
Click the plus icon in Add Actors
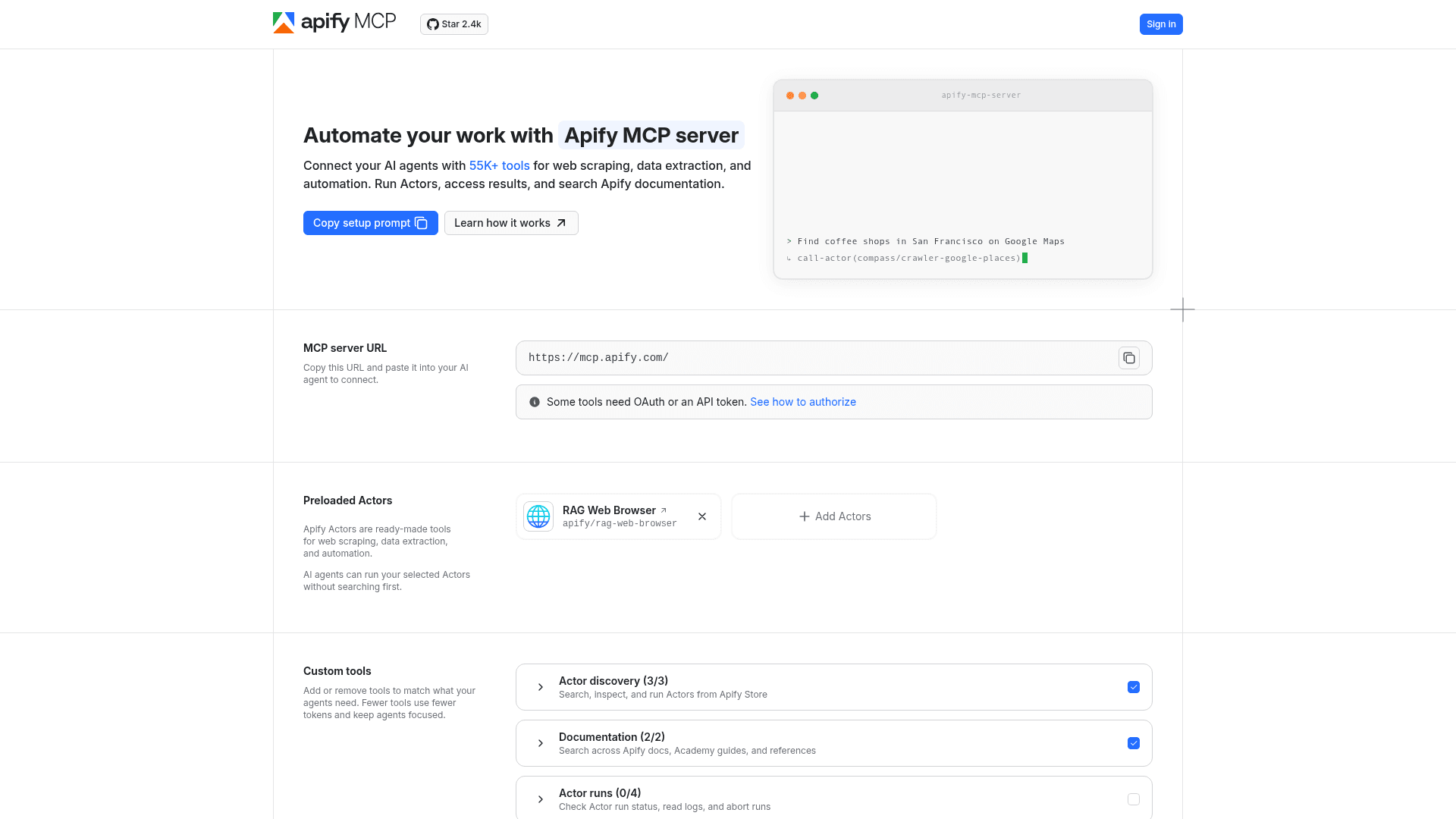point(805,516)
